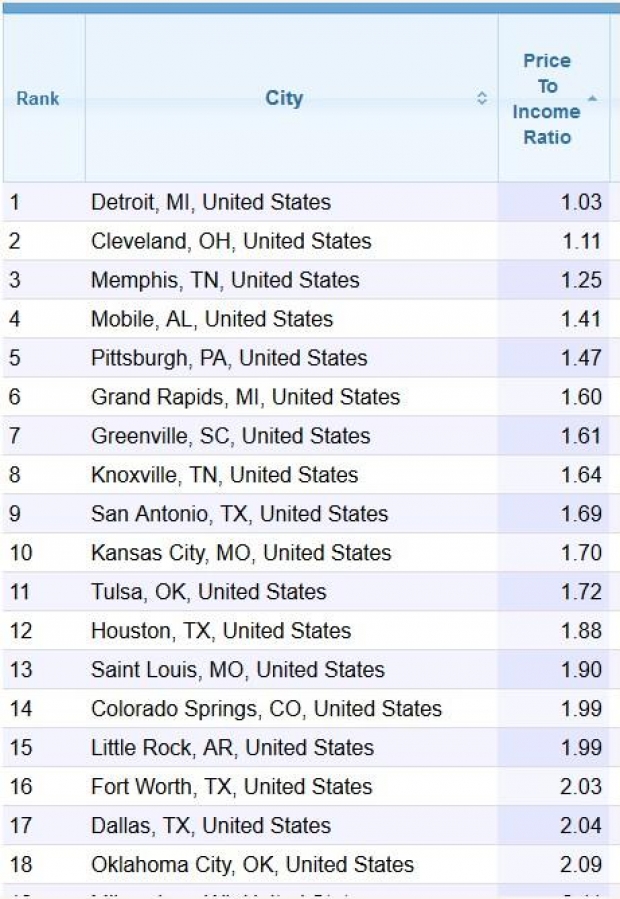Sort table by City column arrows
Image resolution: width=620 pixels, height=899 pixels.
(x=482, y=98)
